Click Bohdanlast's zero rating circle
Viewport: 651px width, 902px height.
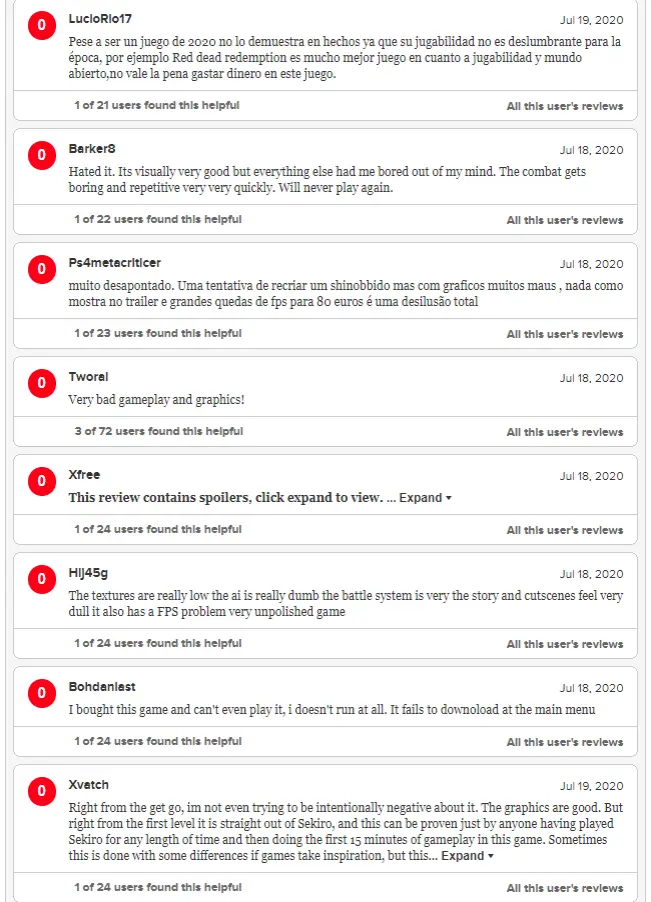tap(42, 693)
